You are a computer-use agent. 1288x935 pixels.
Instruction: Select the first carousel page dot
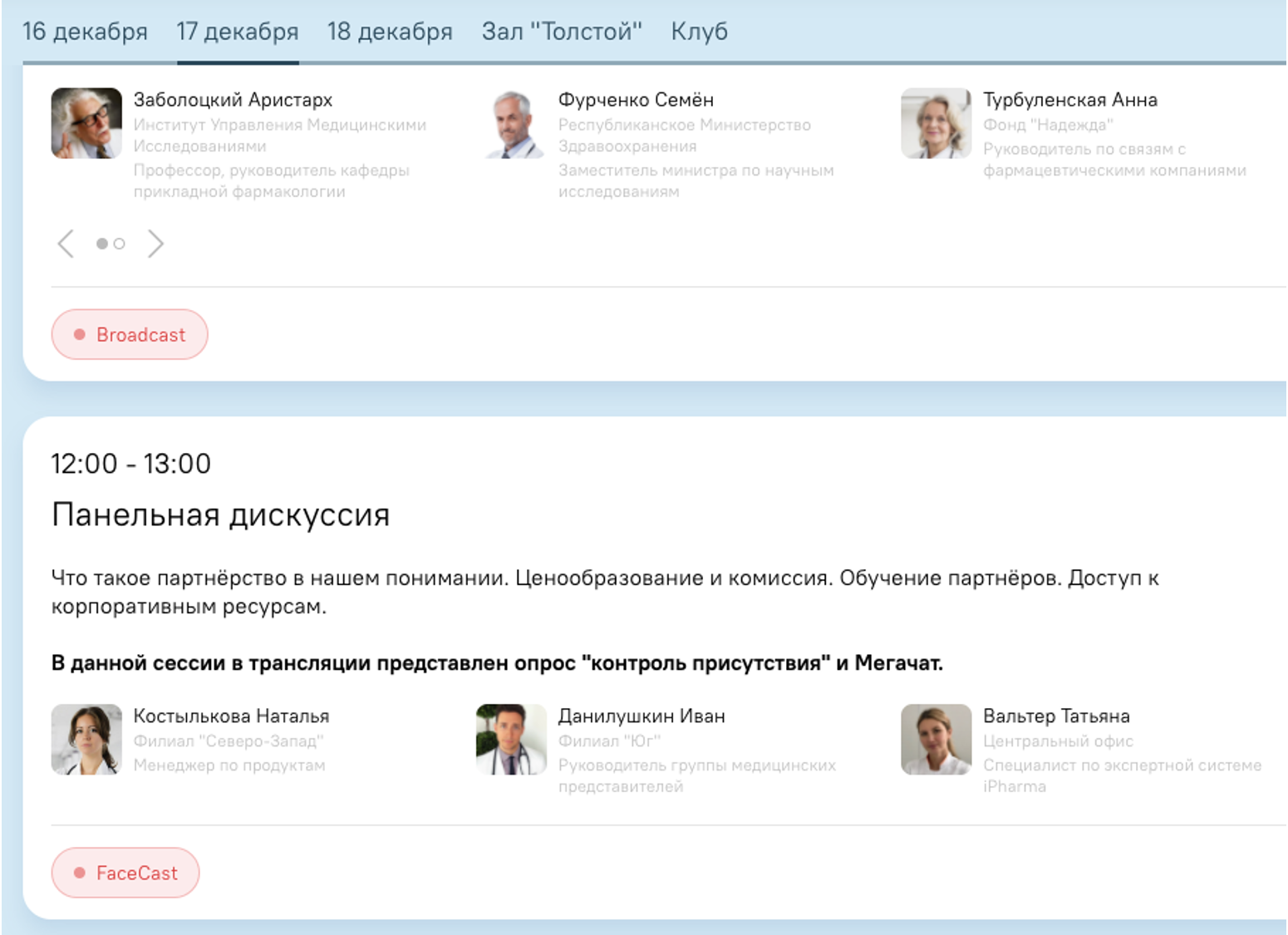pos(101,244)
